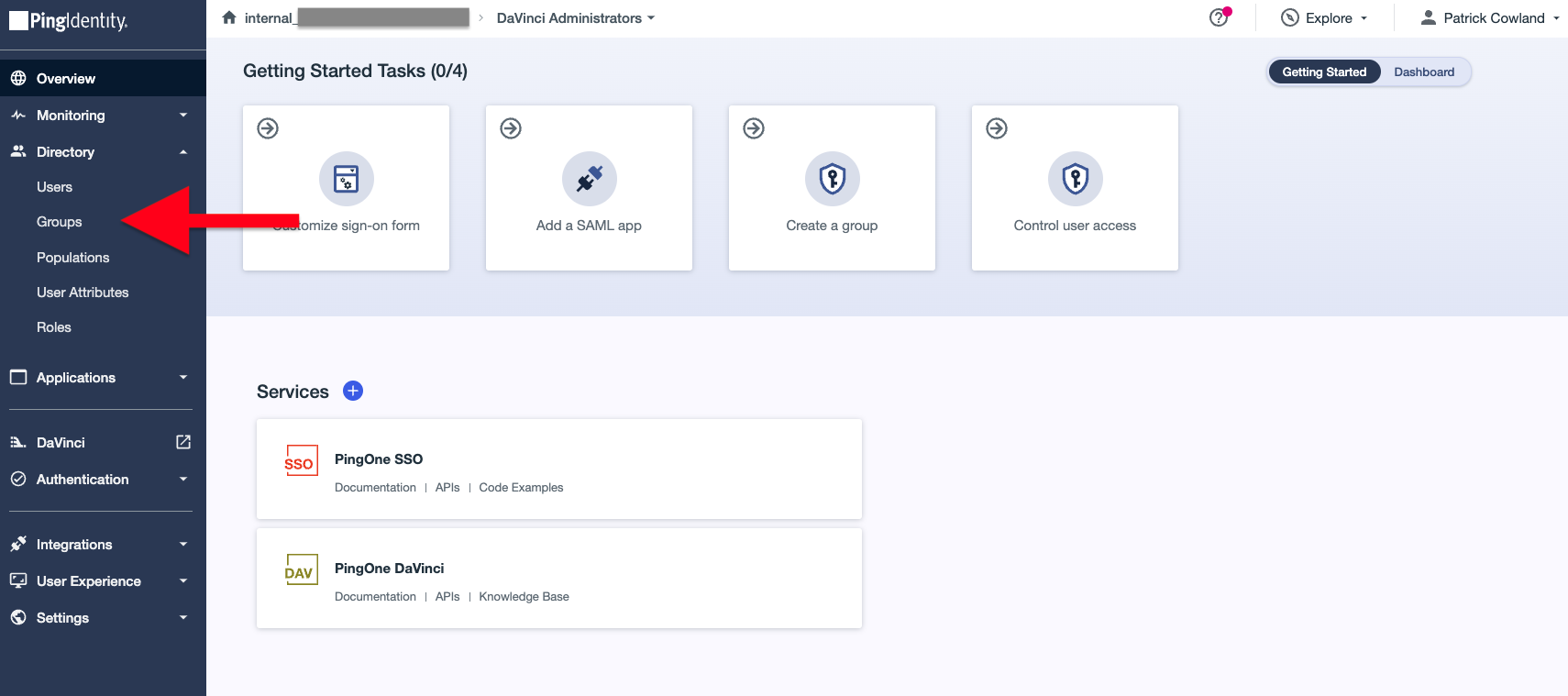
Task: Select Overview in sidebar
Action: coord(103,78)
